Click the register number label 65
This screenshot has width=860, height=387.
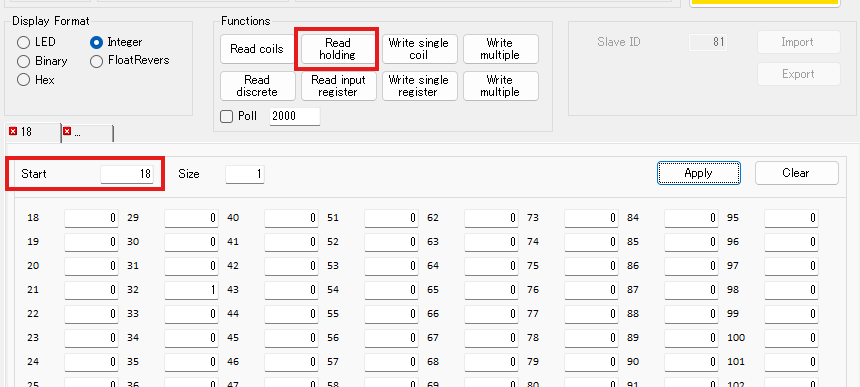click(433, 290)
